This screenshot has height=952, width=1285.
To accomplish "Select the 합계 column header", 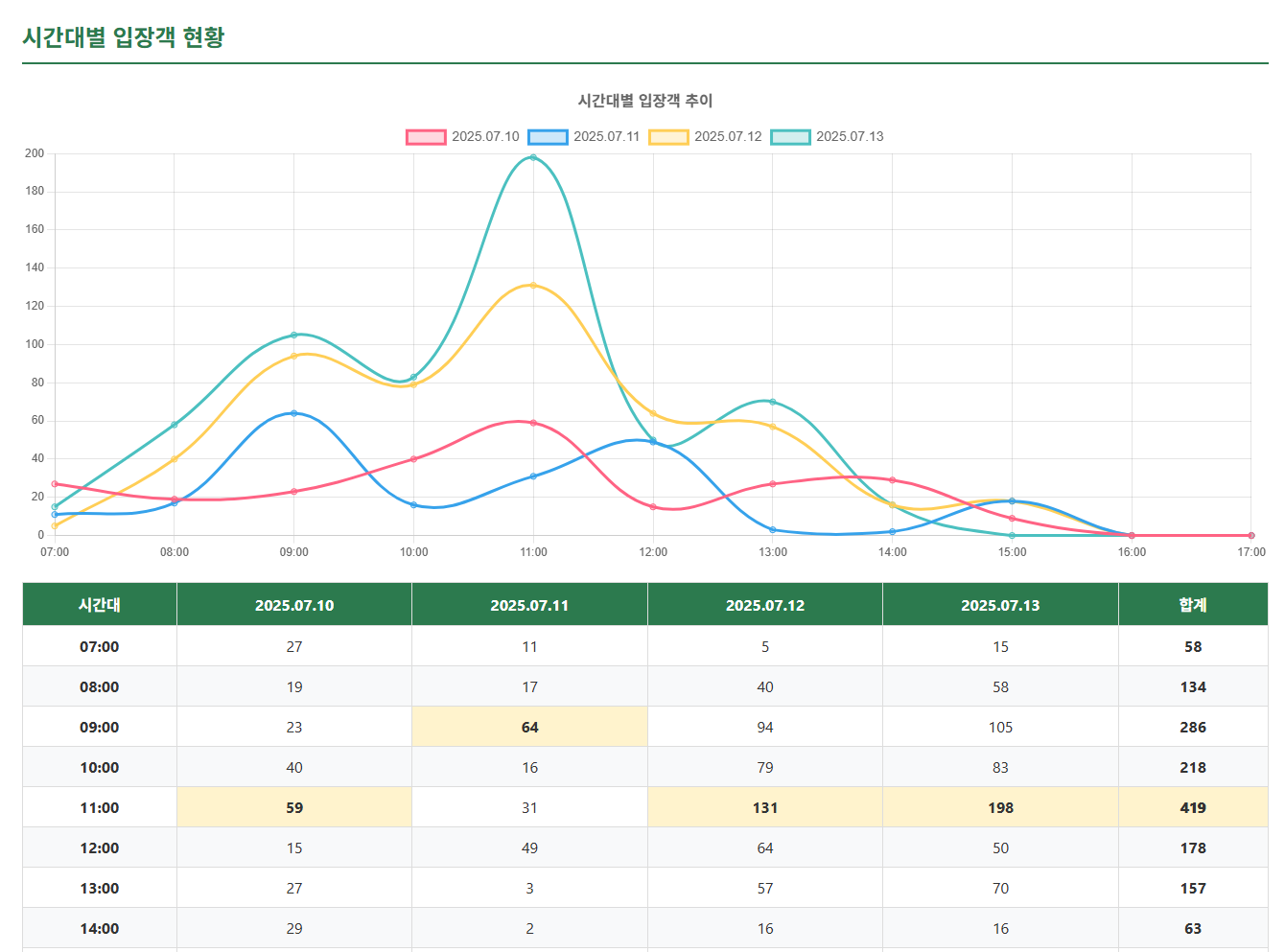I will 1193,604.
